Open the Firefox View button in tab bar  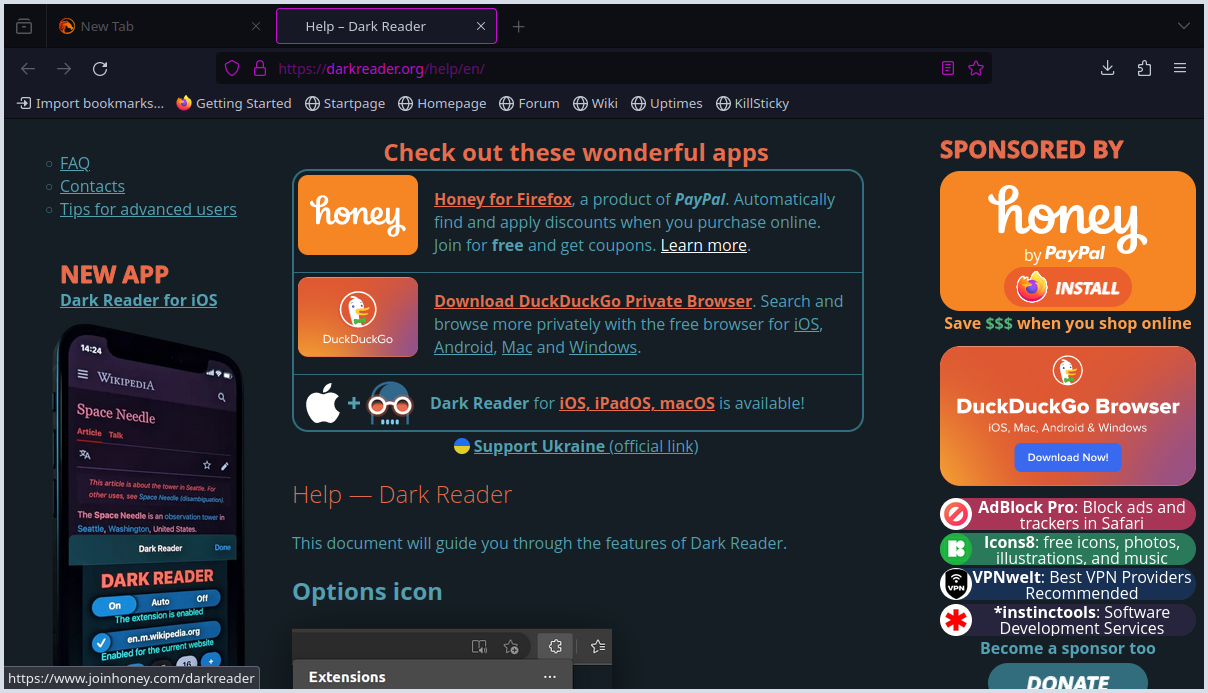point(24,27)
